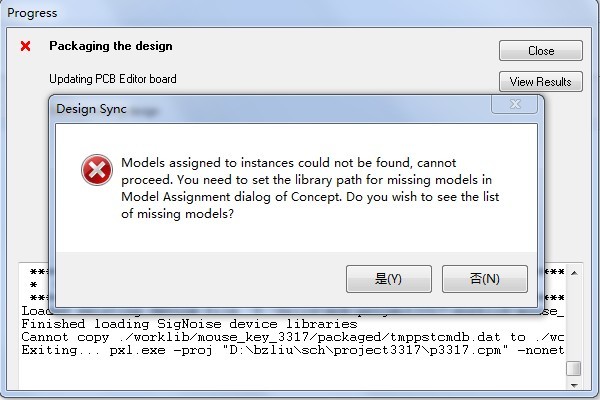600x400 pixels.
Task: Click the red X status icon beside Packaging the design
Action: pyautogui.click(x=26, y=46)
